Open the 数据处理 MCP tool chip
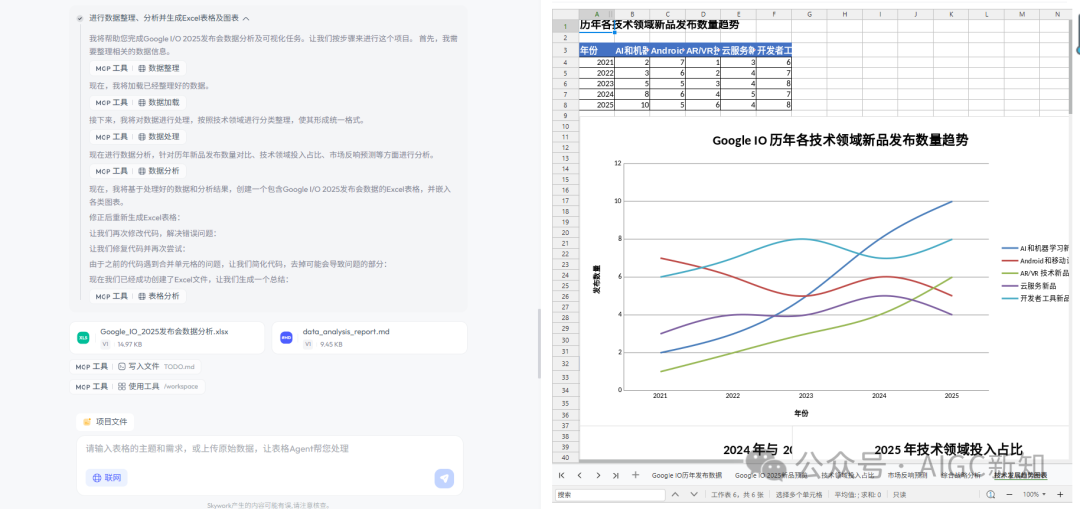 click(x=138, y=137)
